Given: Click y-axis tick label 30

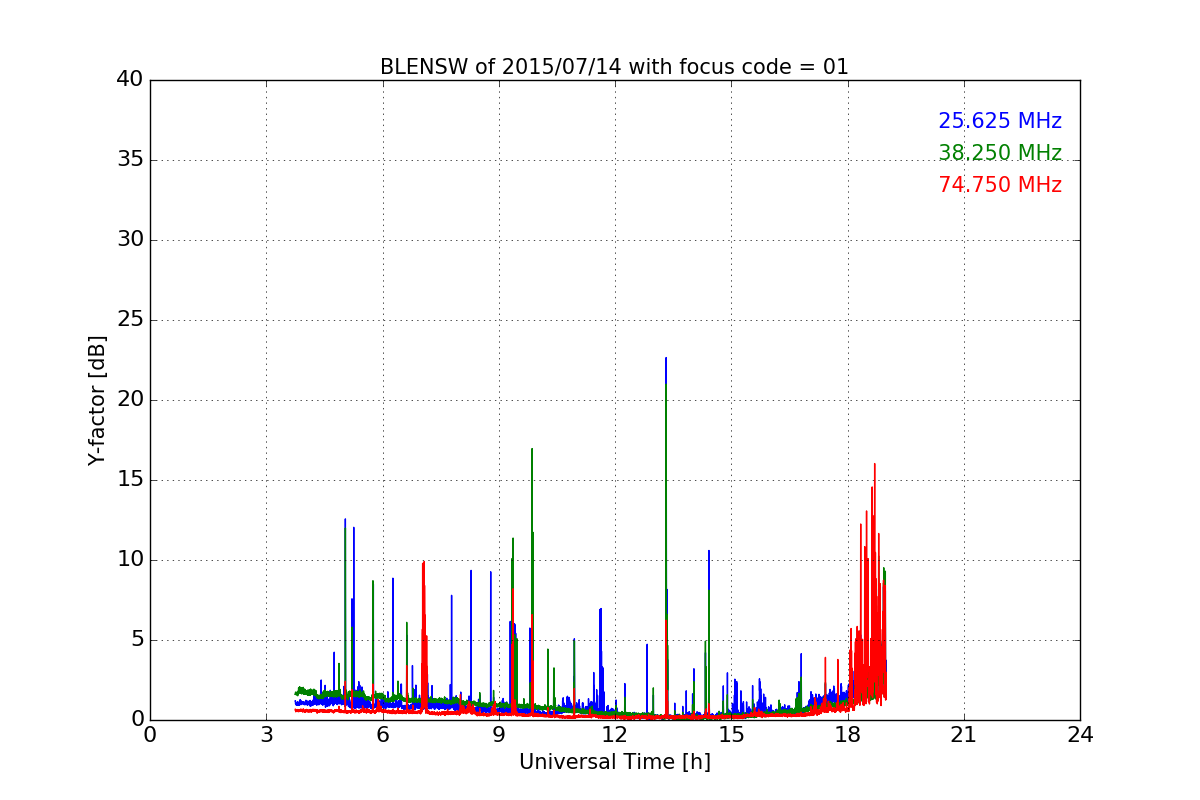Looking at the screenshot, I should coord(130,240).
